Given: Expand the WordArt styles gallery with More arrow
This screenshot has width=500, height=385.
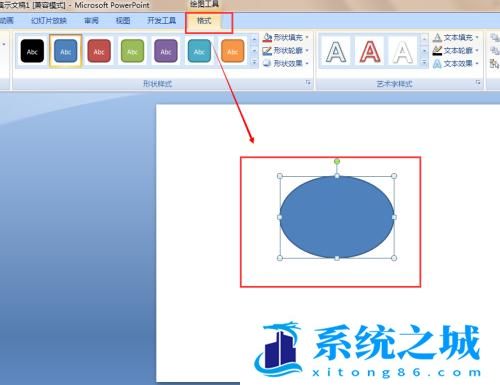Looking at the screenshot, I should [x=424, y=62].
